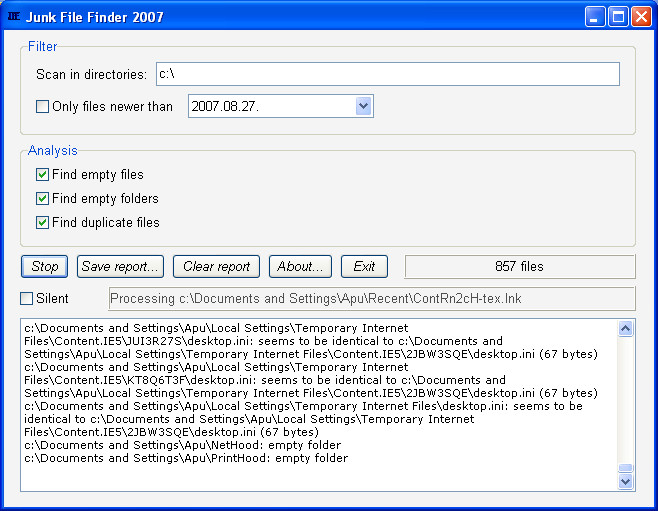Uncheck Find duplicate files
The width and height of the screenshot is (658, 511).
42,222
